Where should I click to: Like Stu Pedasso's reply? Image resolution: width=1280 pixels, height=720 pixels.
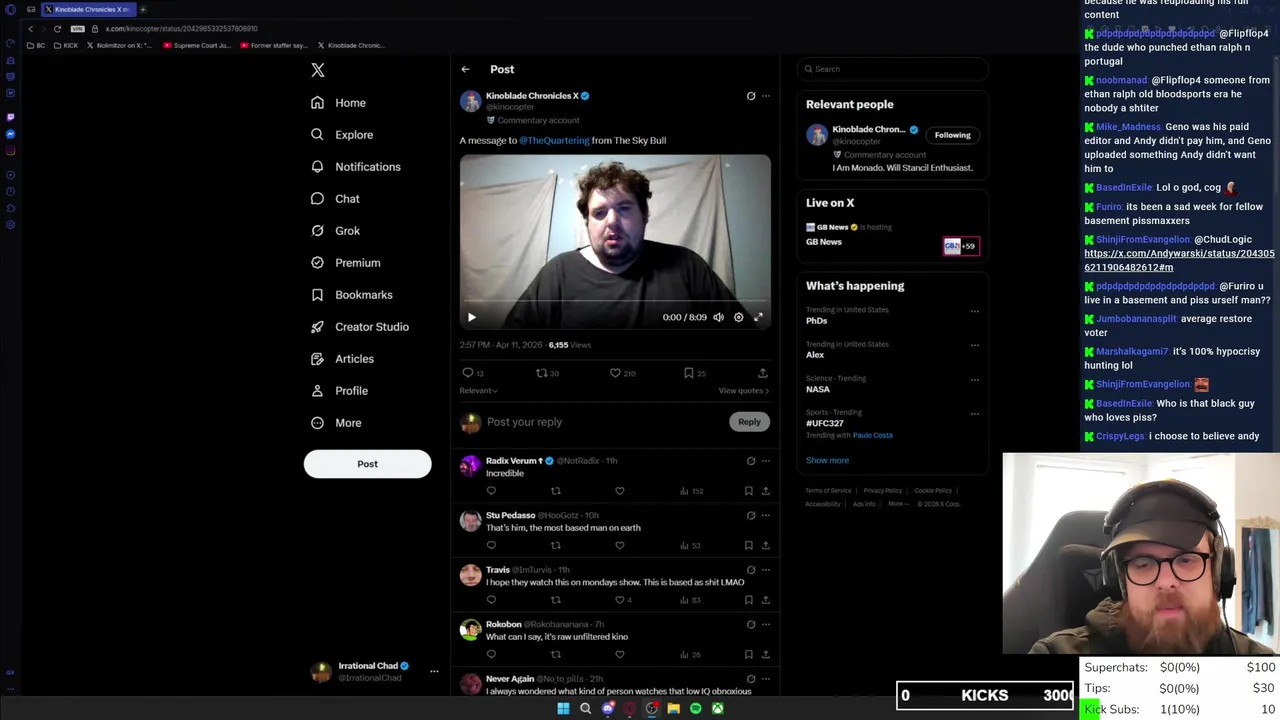620,545
